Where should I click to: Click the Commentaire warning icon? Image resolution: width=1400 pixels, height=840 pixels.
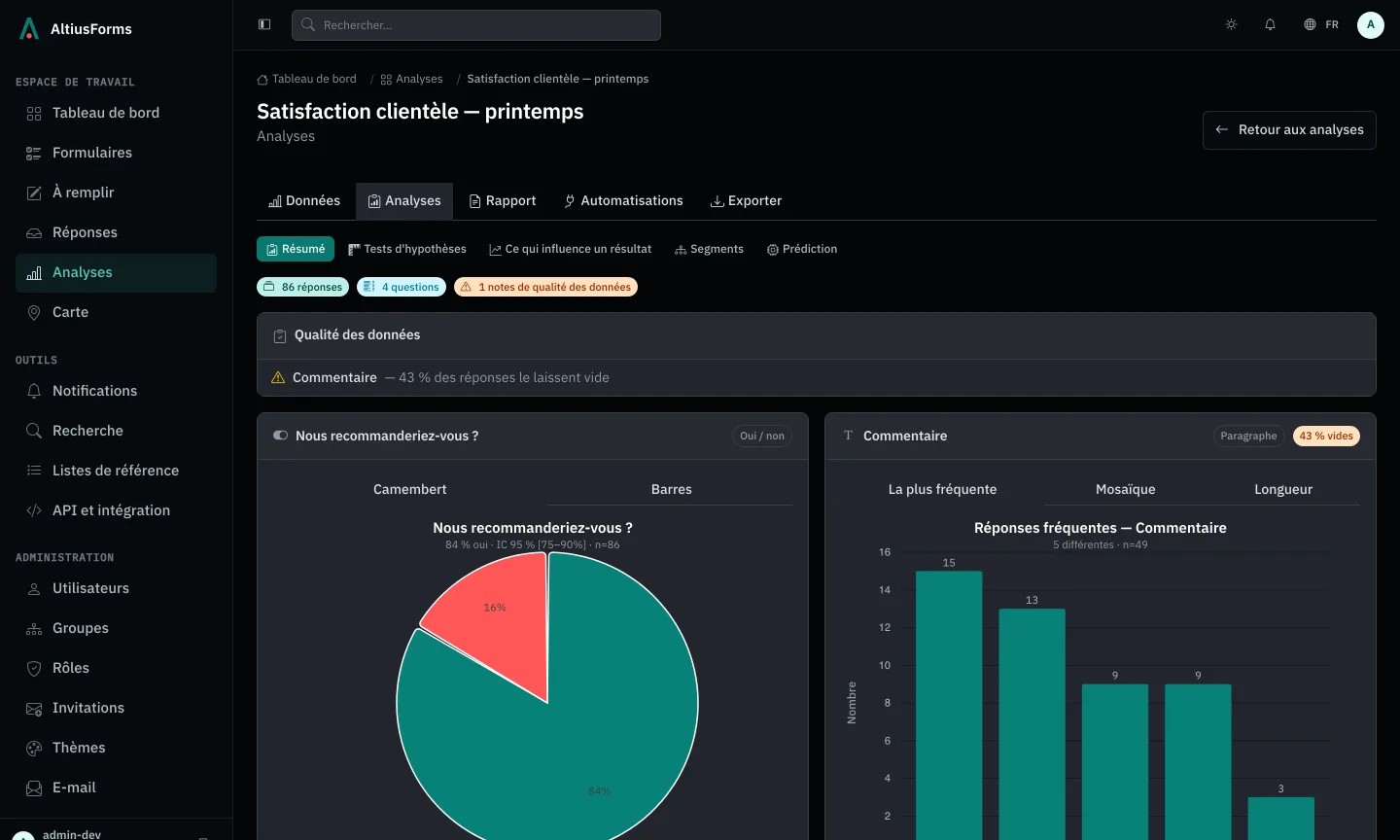click(x=278, y=377)
